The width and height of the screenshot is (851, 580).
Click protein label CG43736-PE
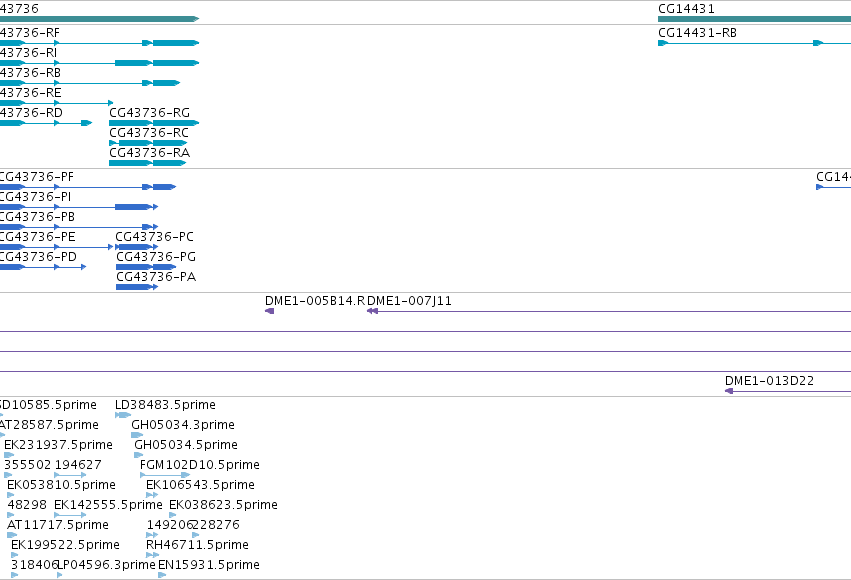(37, 237)
